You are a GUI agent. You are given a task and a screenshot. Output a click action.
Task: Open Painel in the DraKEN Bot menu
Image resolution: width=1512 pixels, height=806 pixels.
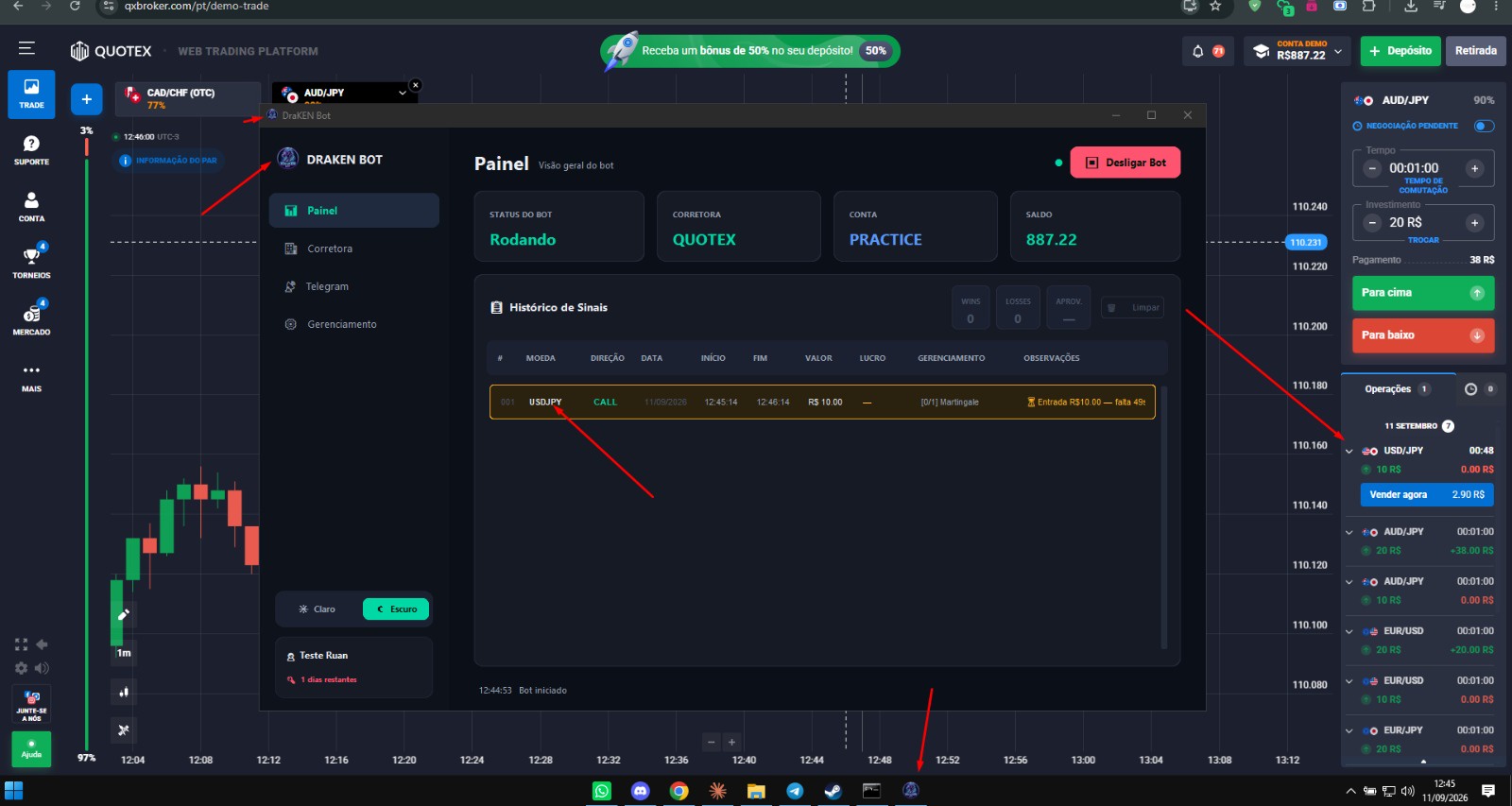354,211
